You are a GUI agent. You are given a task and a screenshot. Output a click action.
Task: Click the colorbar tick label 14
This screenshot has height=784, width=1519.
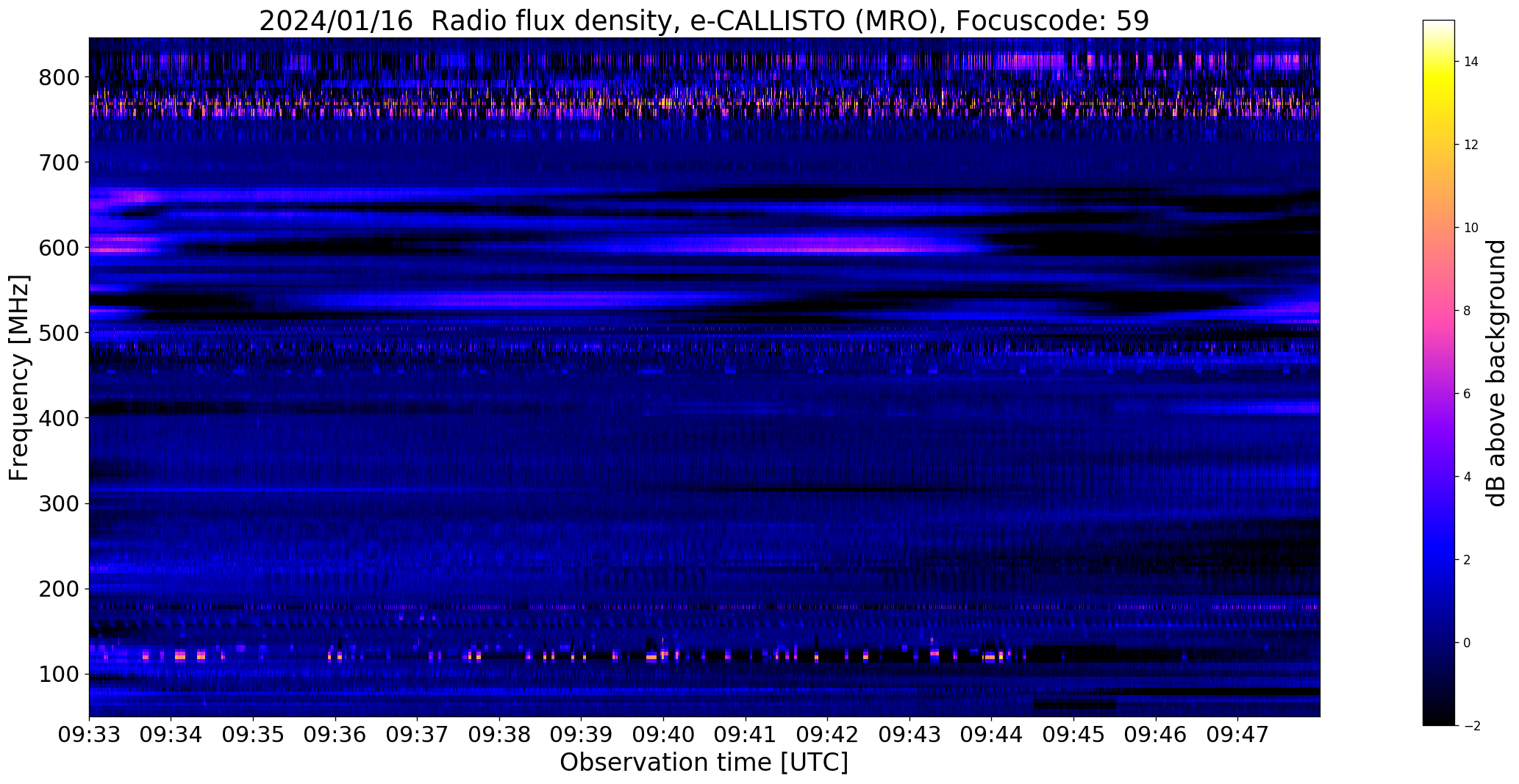pos(1471,62)
